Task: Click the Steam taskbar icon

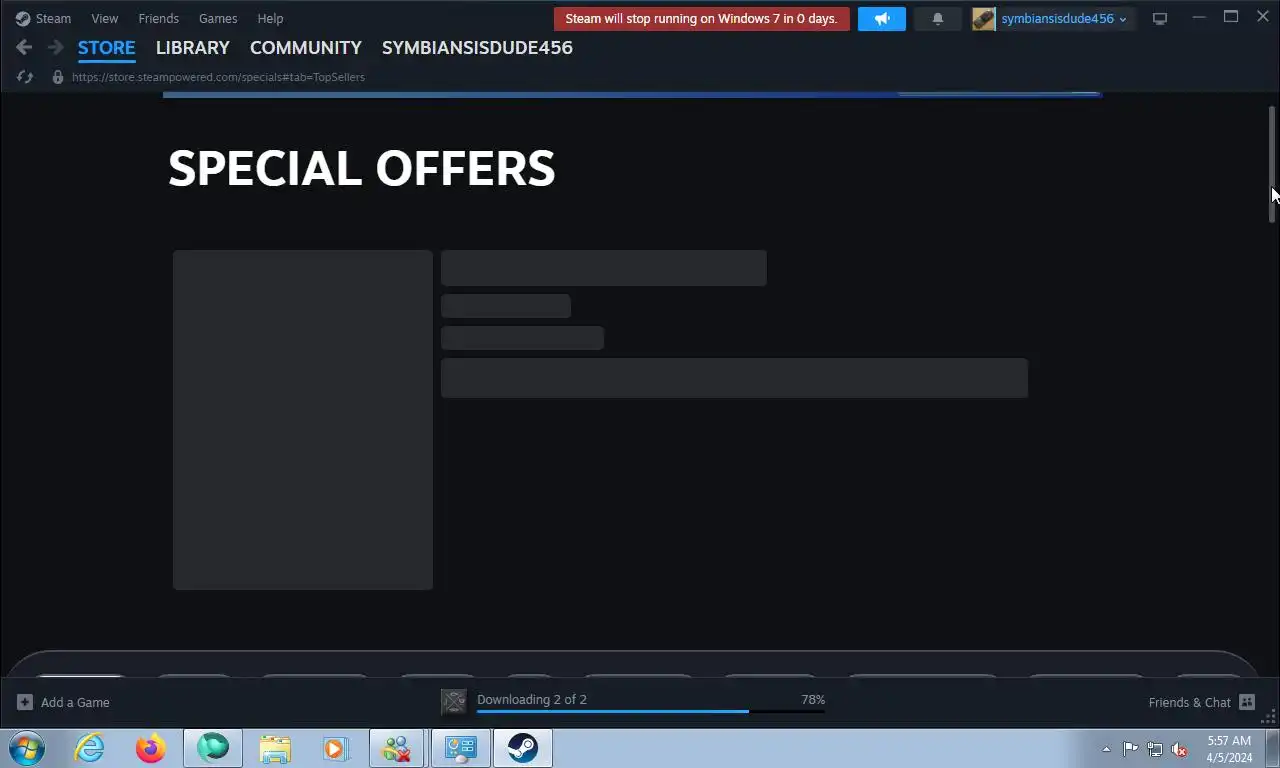Action: coord(522,748)
